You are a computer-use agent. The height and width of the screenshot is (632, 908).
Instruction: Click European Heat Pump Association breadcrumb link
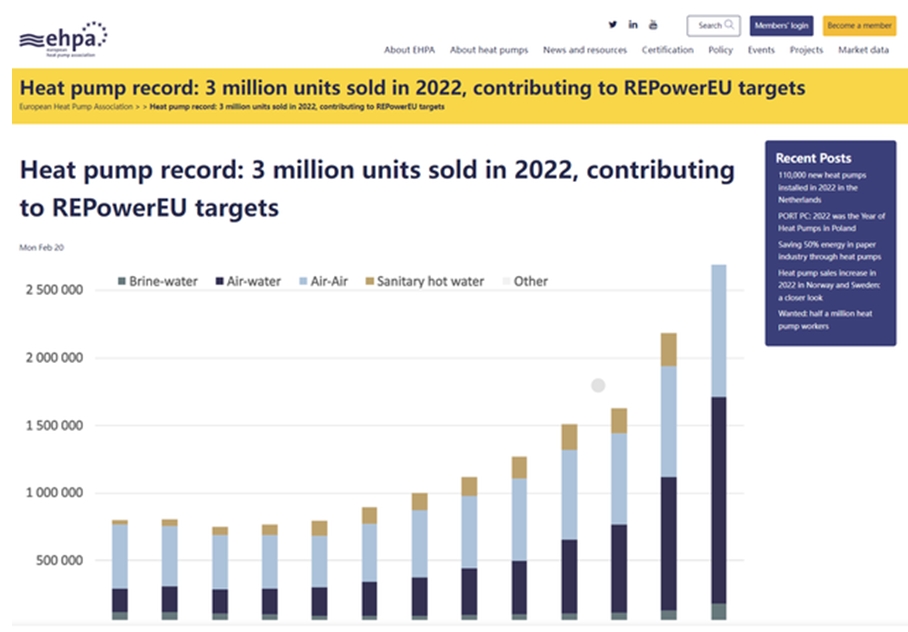(x=76, y=107)
